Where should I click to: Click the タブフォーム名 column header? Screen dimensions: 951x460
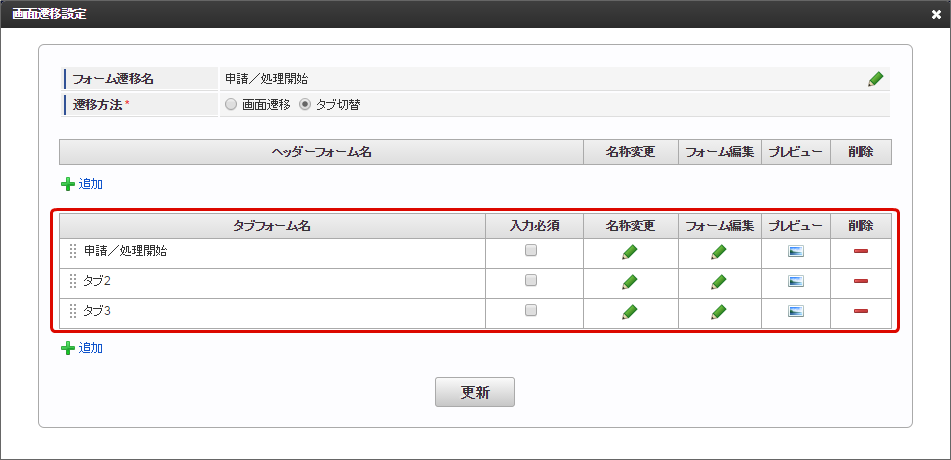[272, 226]
